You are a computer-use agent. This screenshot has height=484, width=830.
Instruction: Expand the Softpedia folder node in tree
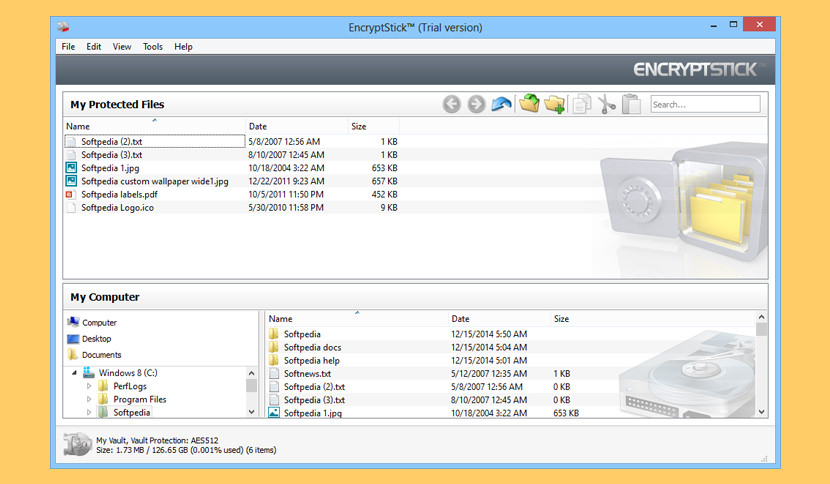pos(89,412)
